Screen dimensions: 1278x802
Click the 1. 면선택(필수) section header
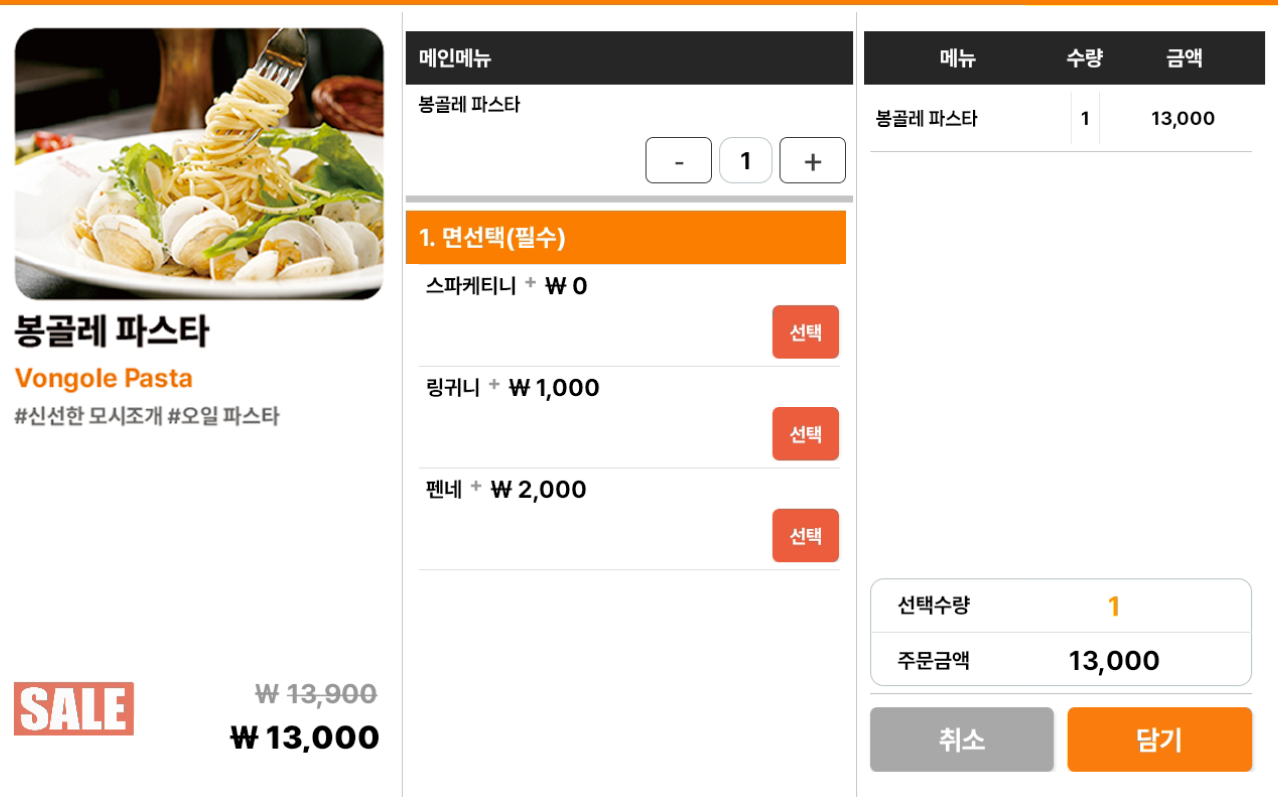(625, 238)
